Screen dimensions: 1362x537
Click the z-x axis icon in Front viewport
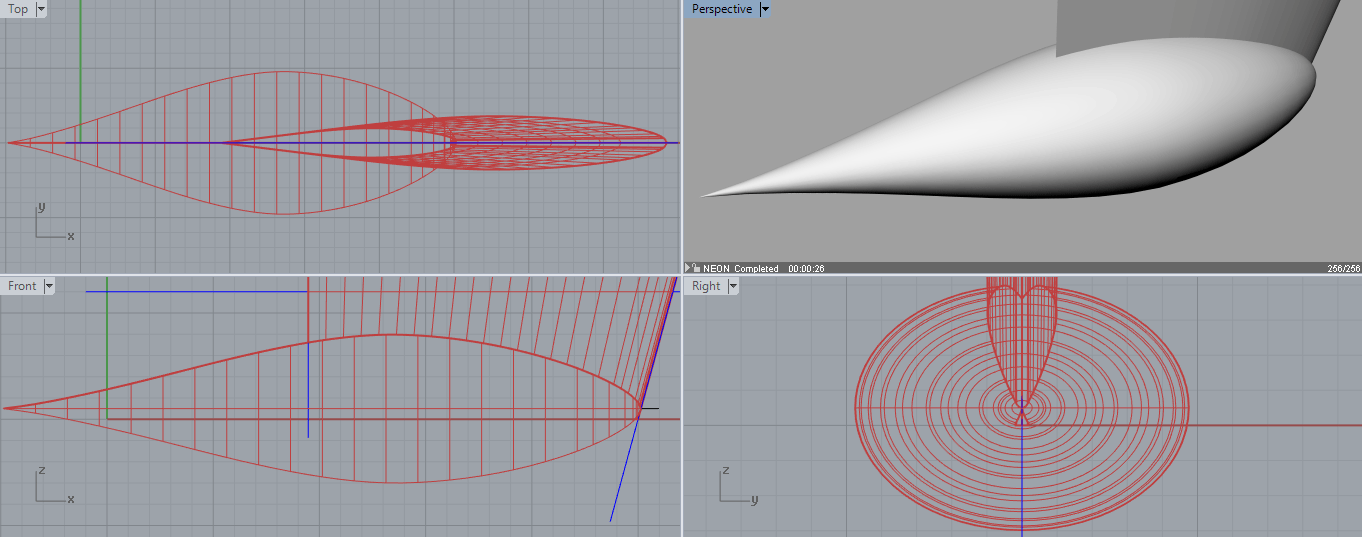pos(54,484)
